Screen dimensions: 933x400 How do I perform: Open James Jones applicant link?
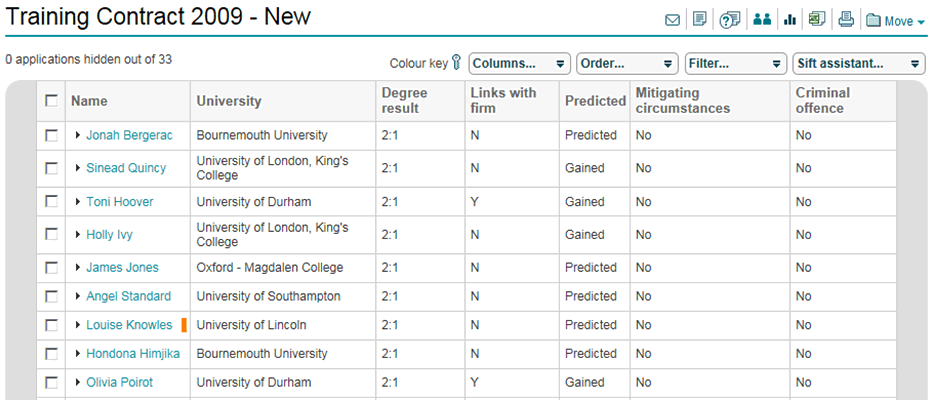pos(122,267)
